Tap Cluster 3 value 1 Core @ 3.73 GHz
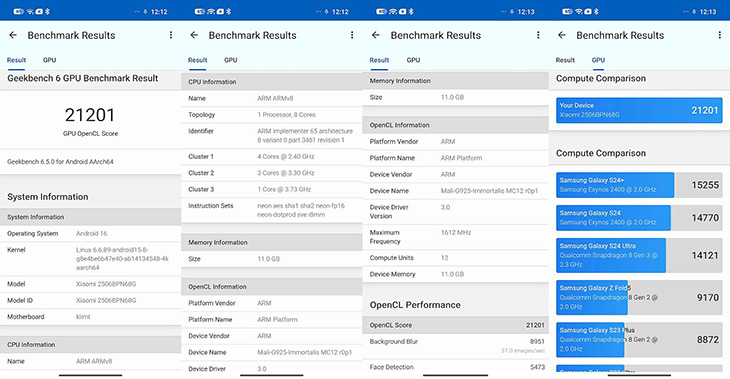 point(284,189)
